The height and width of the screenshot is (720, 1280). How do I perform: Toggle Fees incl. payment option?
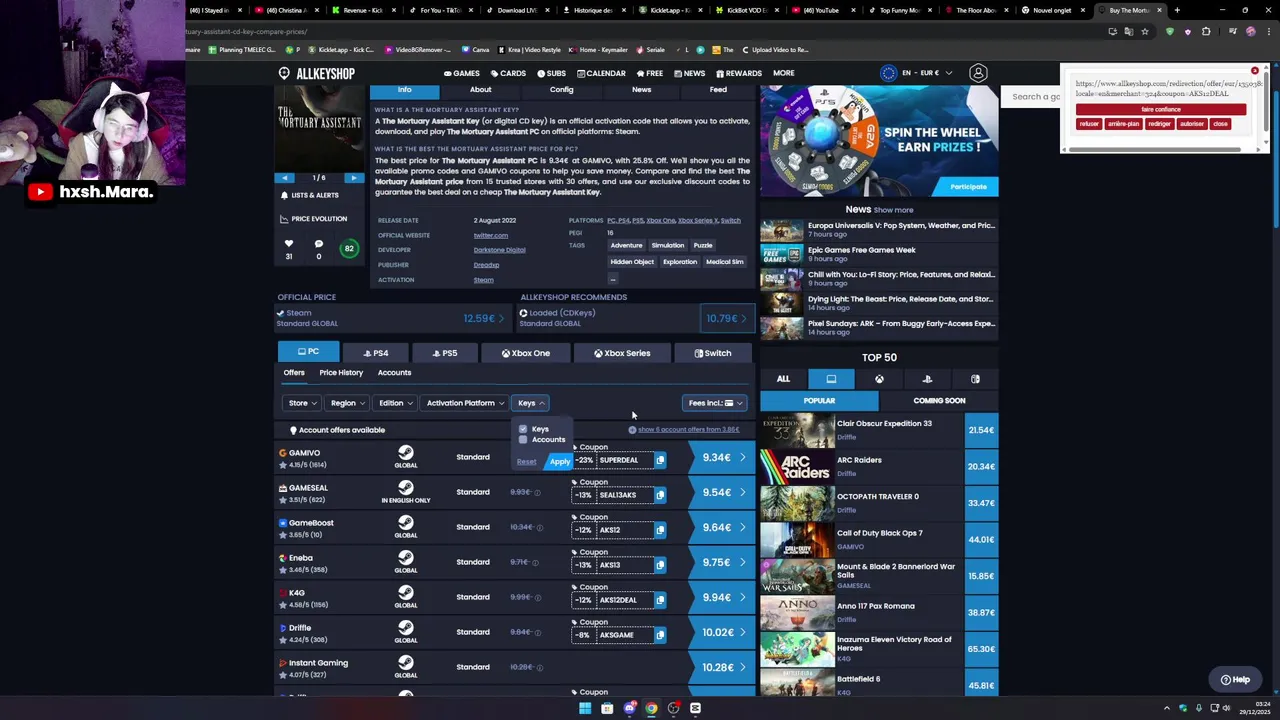point(714,403)
